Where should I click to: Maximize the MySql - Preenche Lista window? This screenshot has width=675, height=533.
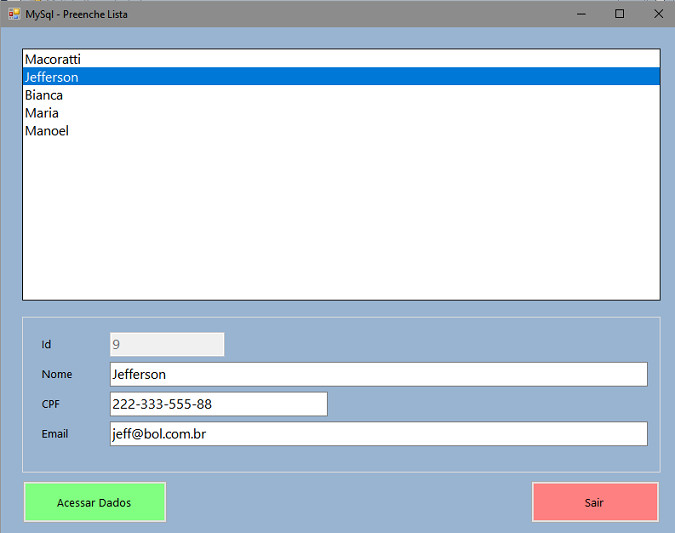coord(619,14)
